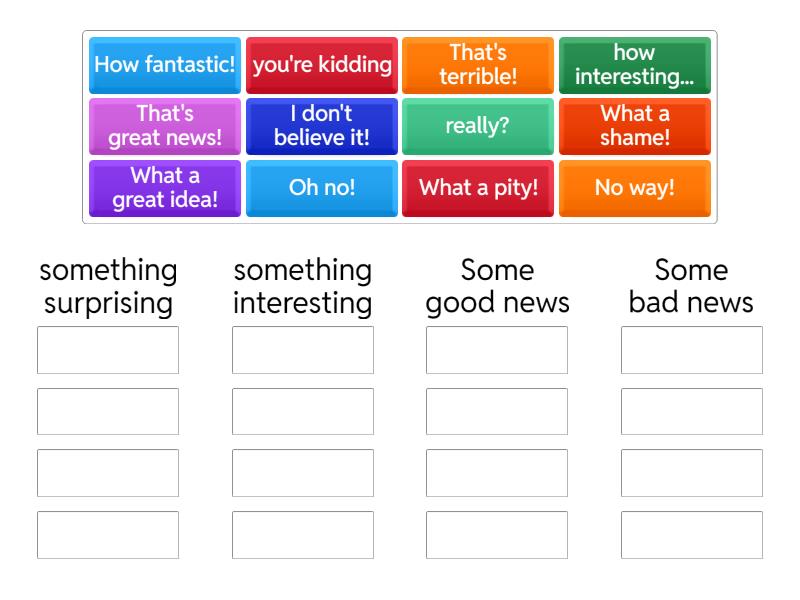This screenshot has height=600, width=800.
Task: Click the 'What a shame!' tile
Action: tap(635, 126)
